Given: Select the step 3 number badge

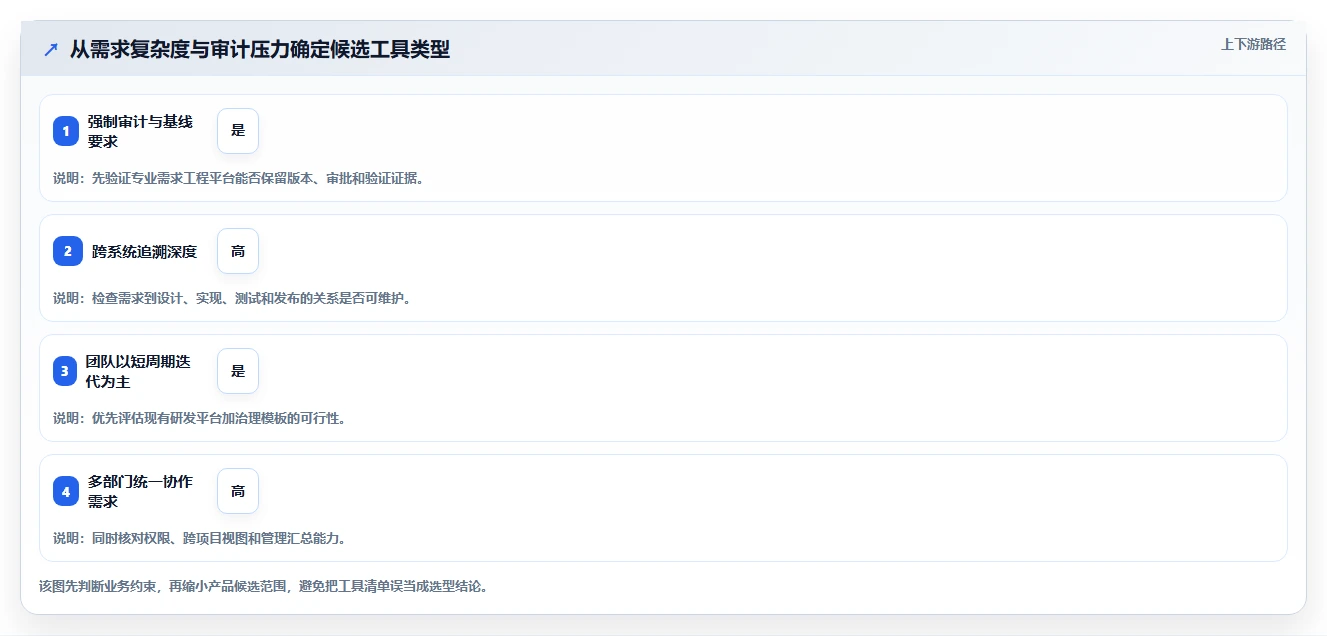Looking at the screenshot, I should coord(66,371).
